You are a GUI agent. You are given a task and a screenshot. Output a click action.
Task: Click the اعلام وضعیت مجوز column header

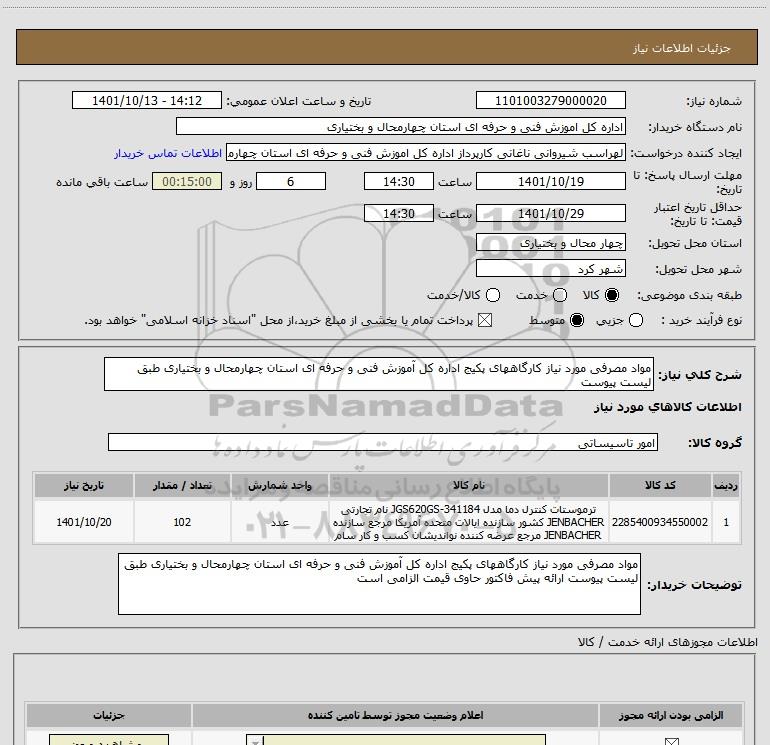[395, 715]
